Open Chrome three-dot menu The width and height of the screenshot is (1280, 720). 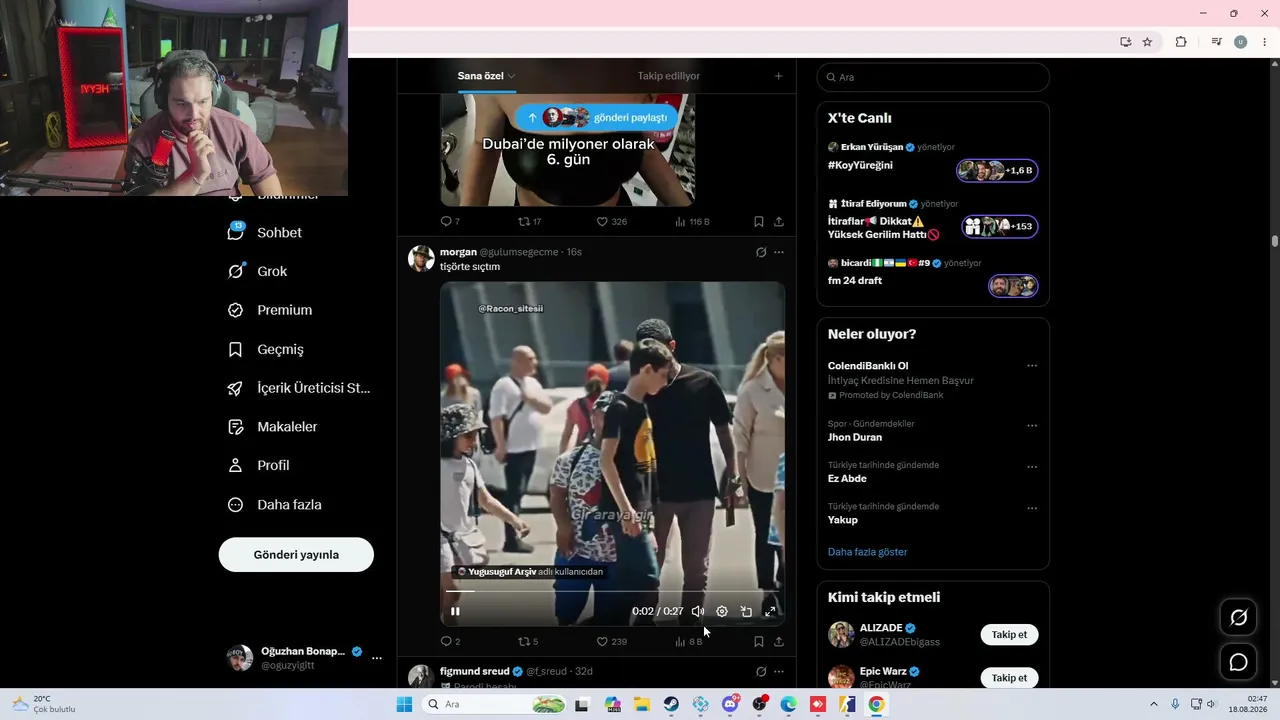point(1265,42)
